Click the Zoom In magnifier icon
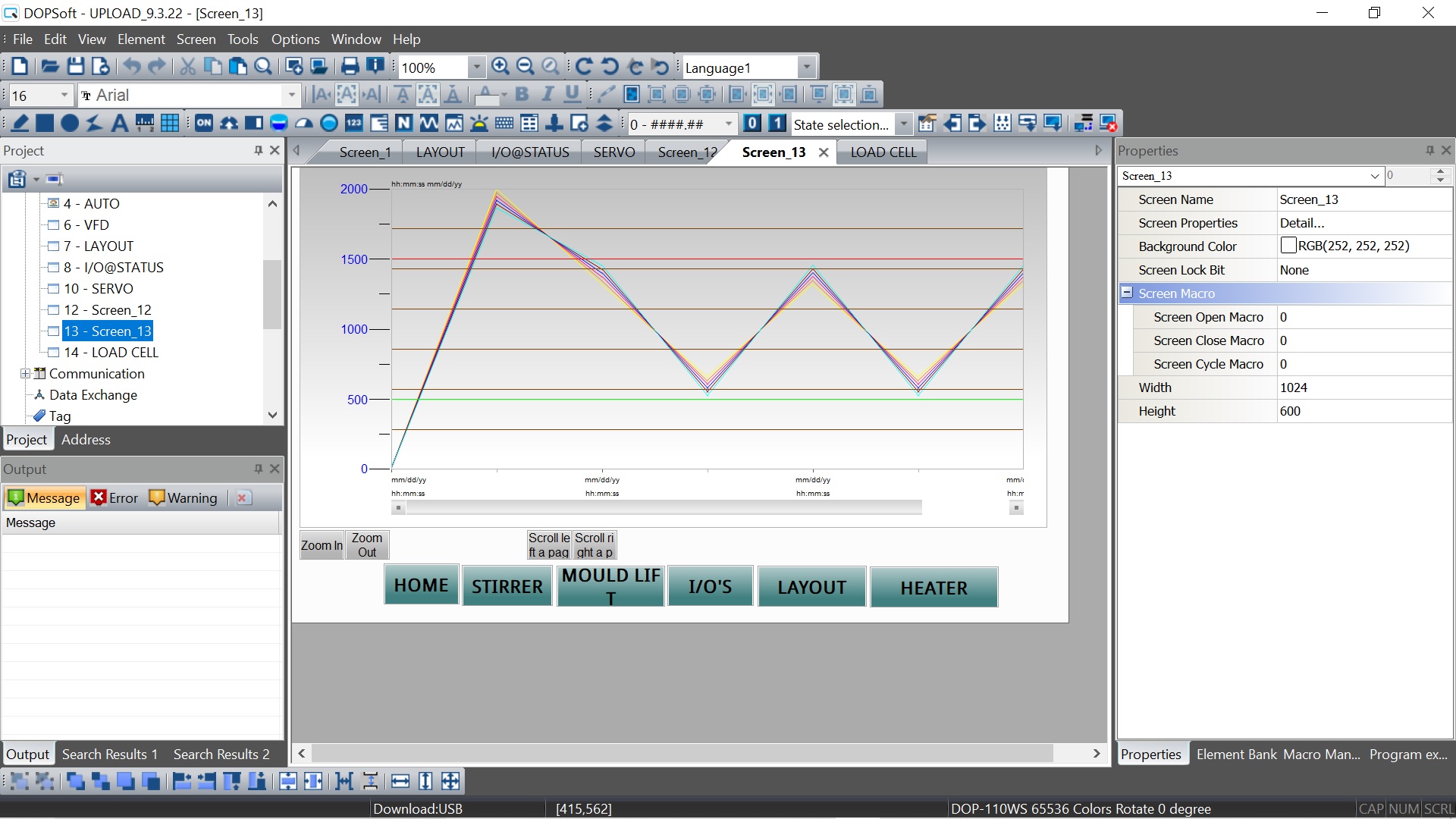This screenshot has width=1456, height=819. pos(500,67)
